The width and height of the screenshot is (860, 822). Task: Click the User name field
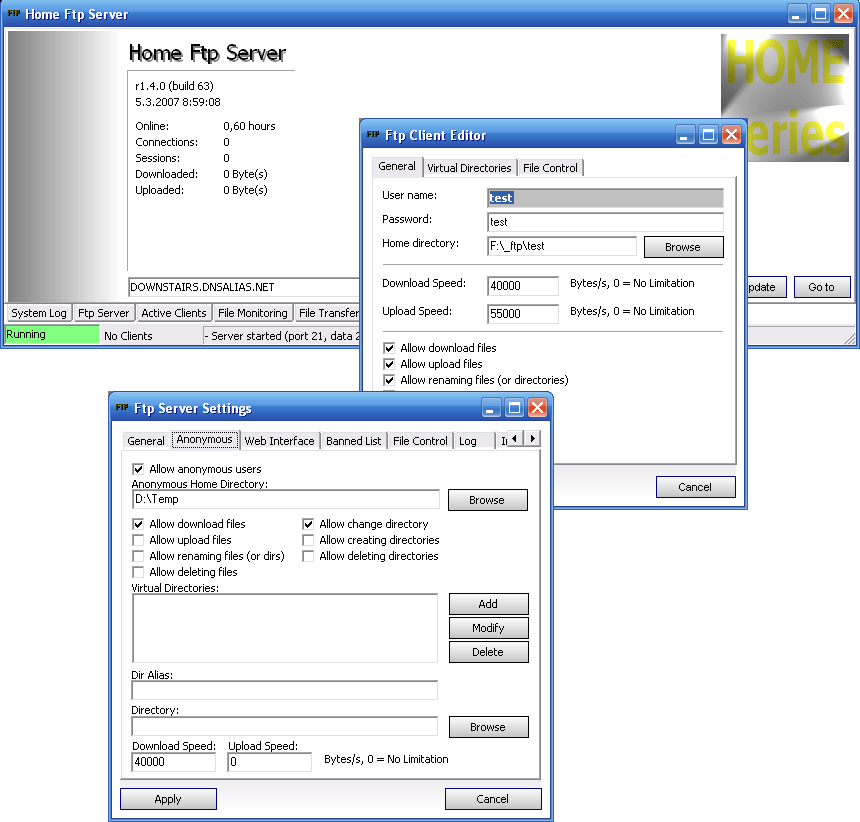605,197
